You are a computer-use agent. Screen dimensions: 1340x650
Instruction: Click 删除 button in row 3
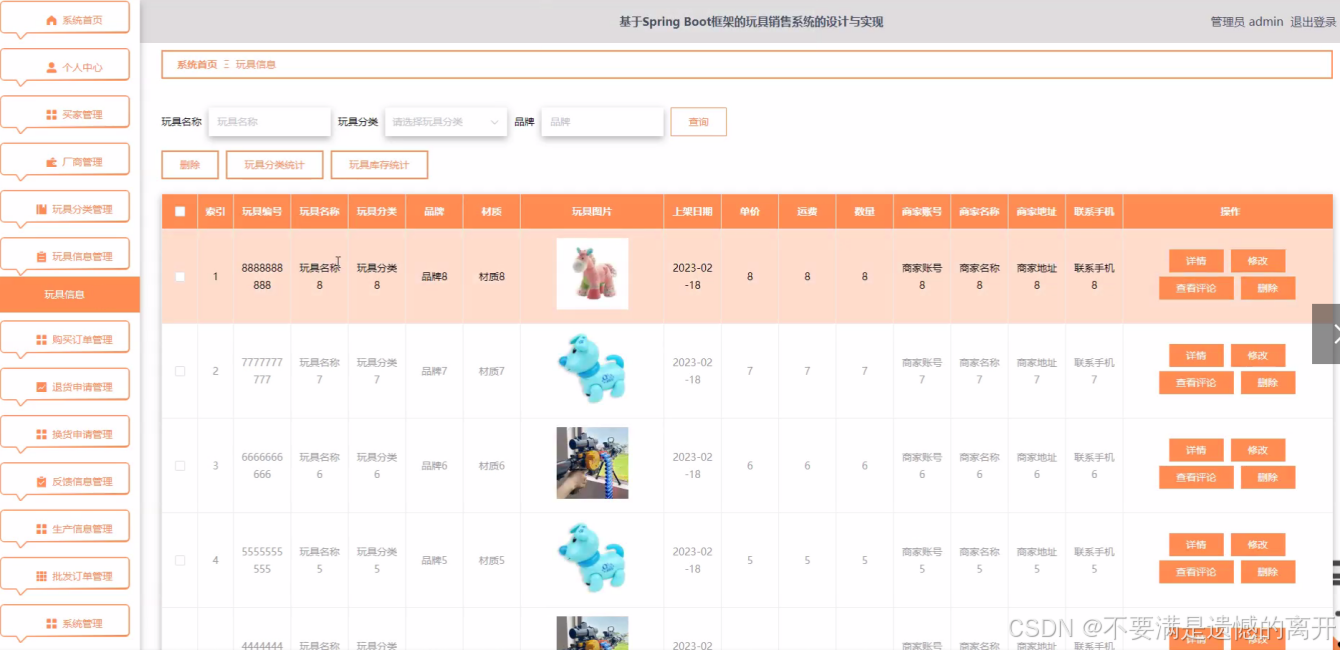point(1268,477)
